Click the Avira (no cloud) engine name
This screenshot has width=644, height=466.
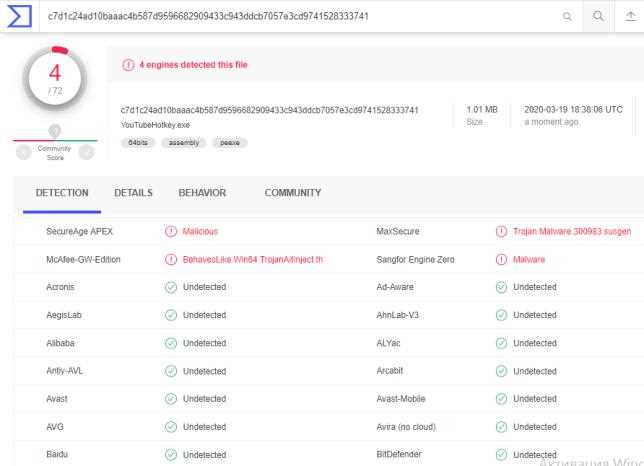coord(406,427)
